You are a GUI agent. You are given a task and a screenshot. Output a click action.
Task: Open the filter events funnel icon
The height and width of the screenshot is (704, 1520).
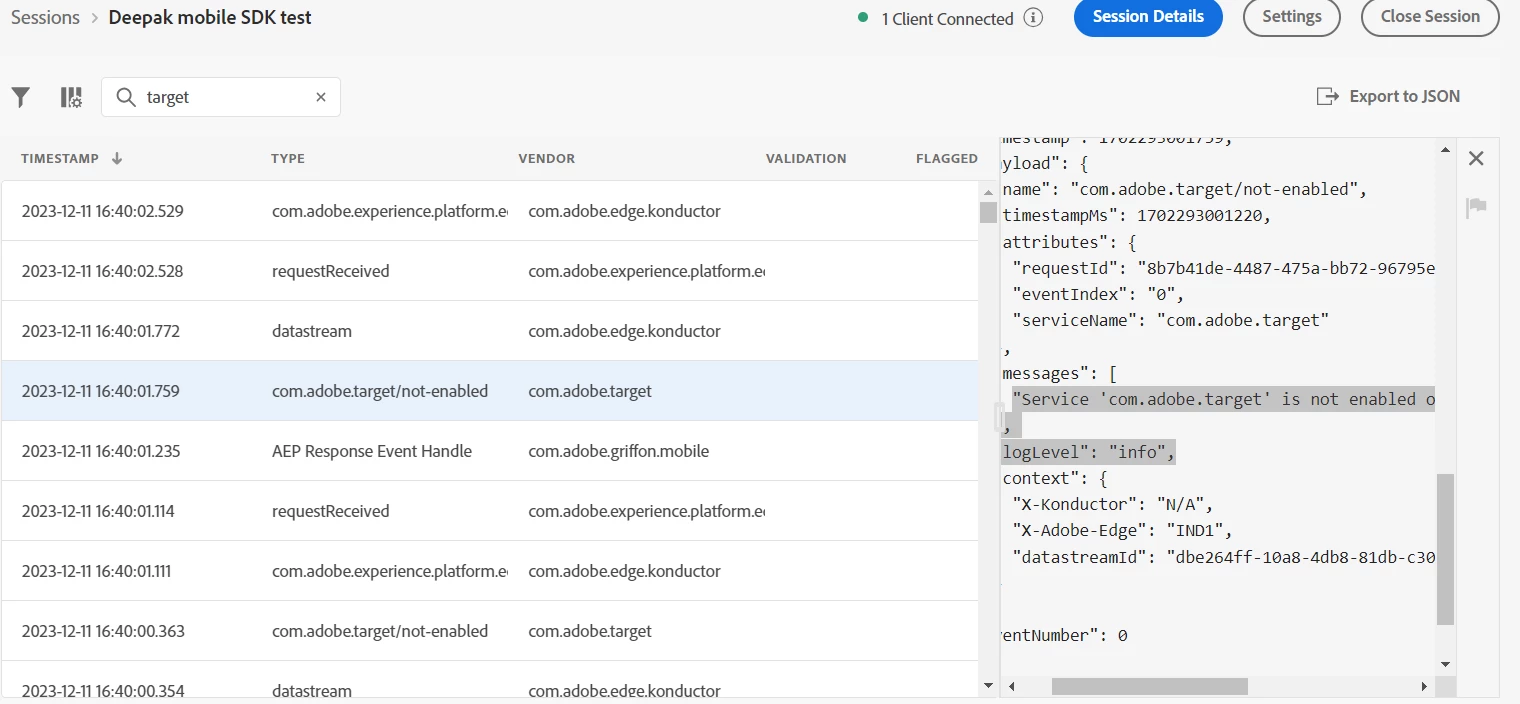21,97
